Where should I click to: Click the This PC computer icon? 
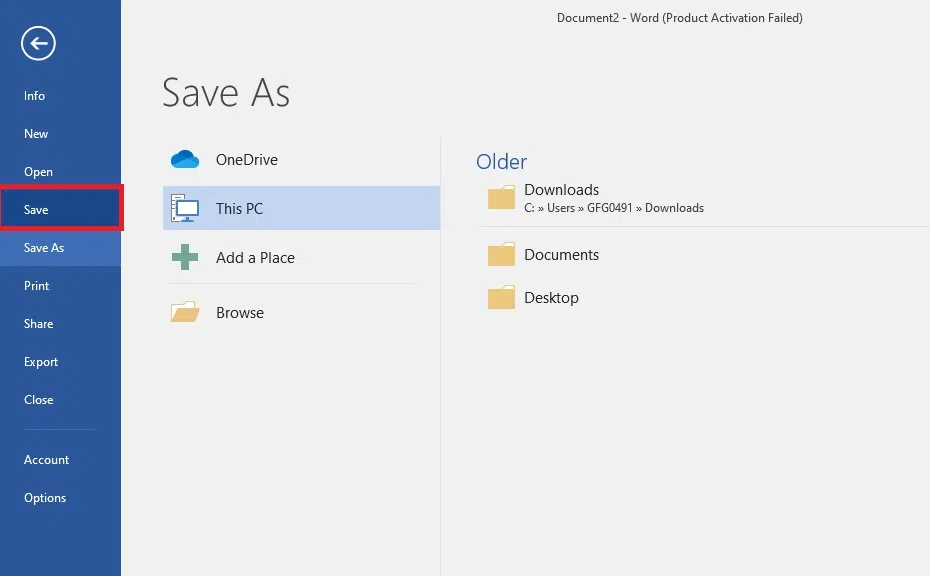(x=185, y=208)
